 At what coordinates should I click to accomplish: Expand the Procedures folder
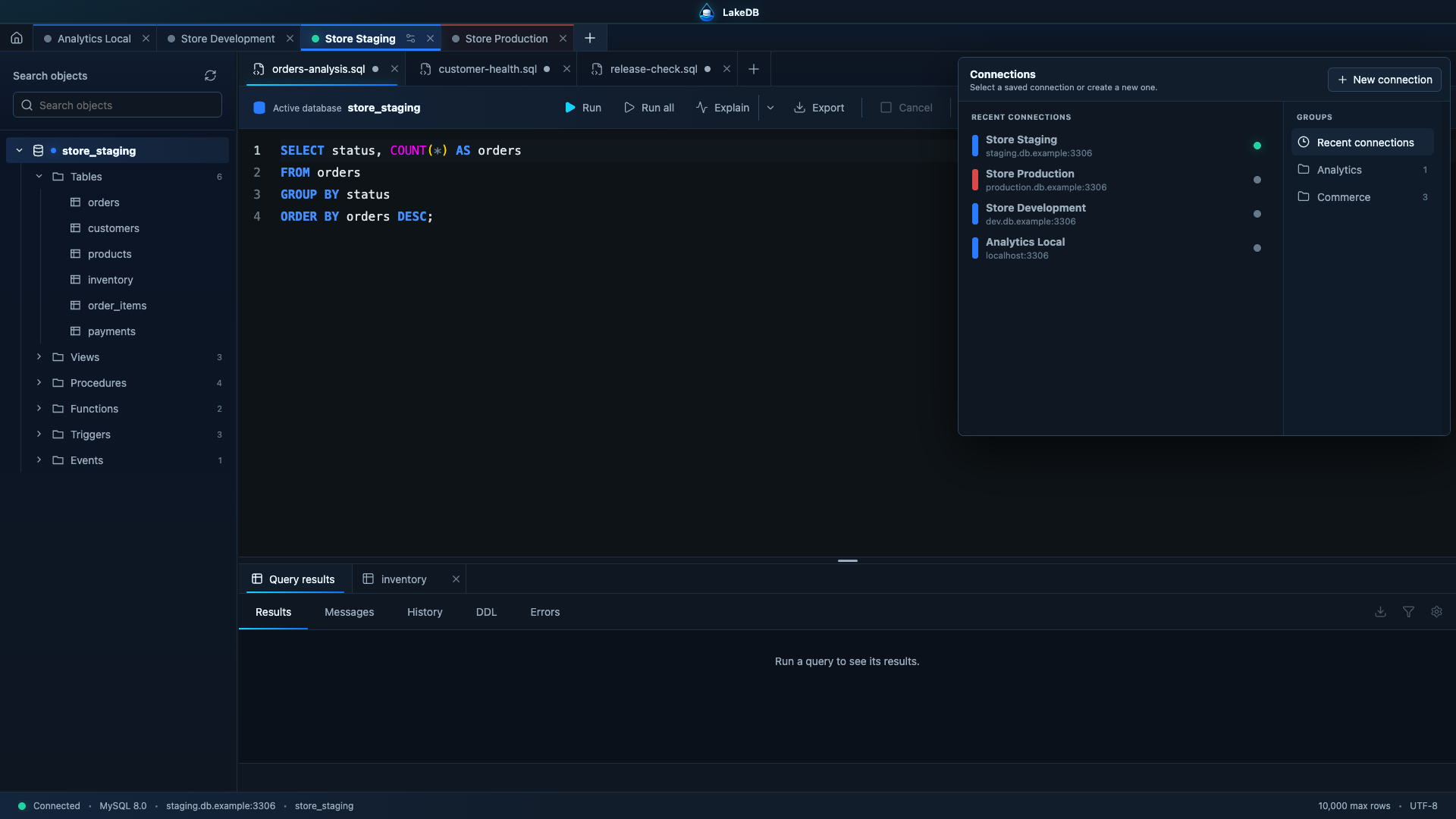point(39,383)
